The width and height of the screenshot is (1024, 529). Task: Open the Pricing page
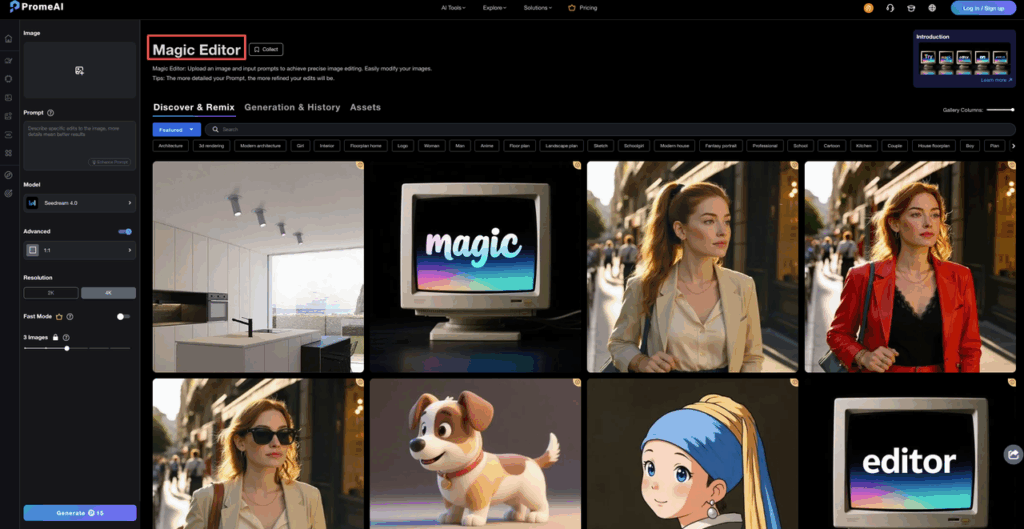tap(583, 8)
